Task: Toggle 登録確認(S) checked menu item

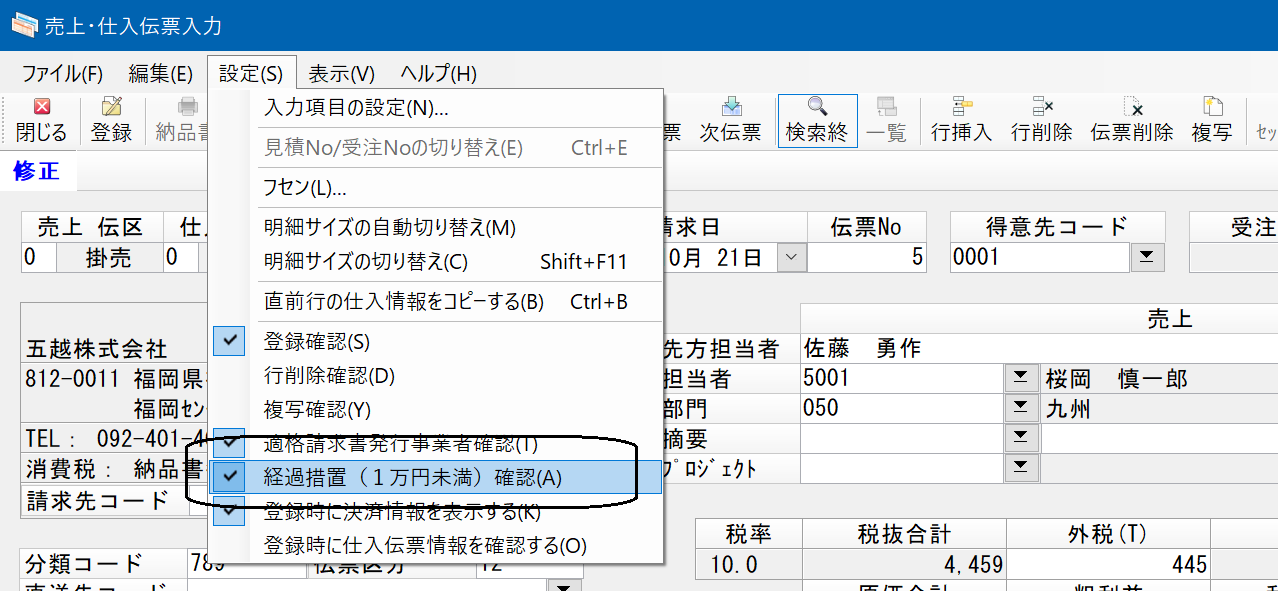Action: point(436,341)
